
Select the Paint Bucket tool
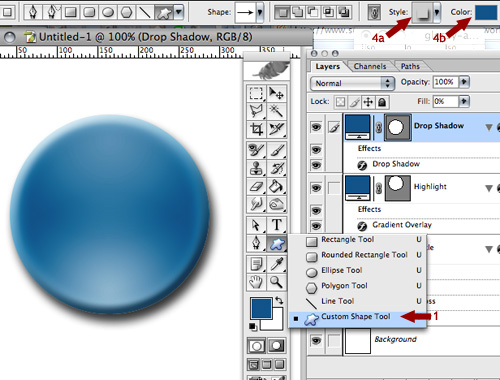(277, 187)
